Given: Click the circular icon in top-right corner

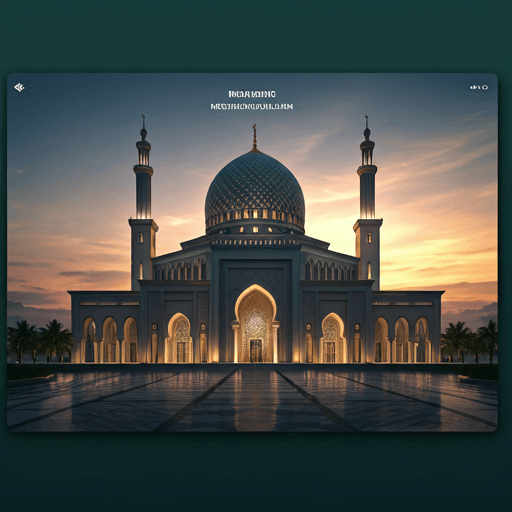Looking at the screenshot, I should tap(485, 88).
